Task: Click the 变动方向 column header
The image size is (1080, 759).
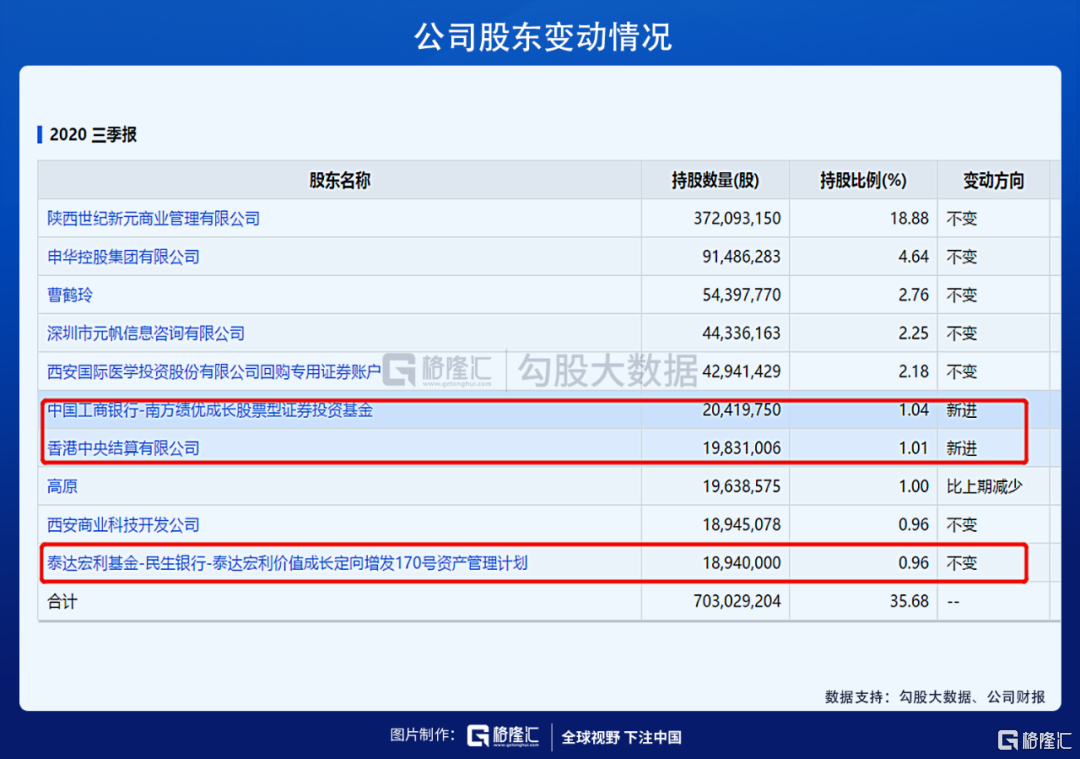Action: 993,180
